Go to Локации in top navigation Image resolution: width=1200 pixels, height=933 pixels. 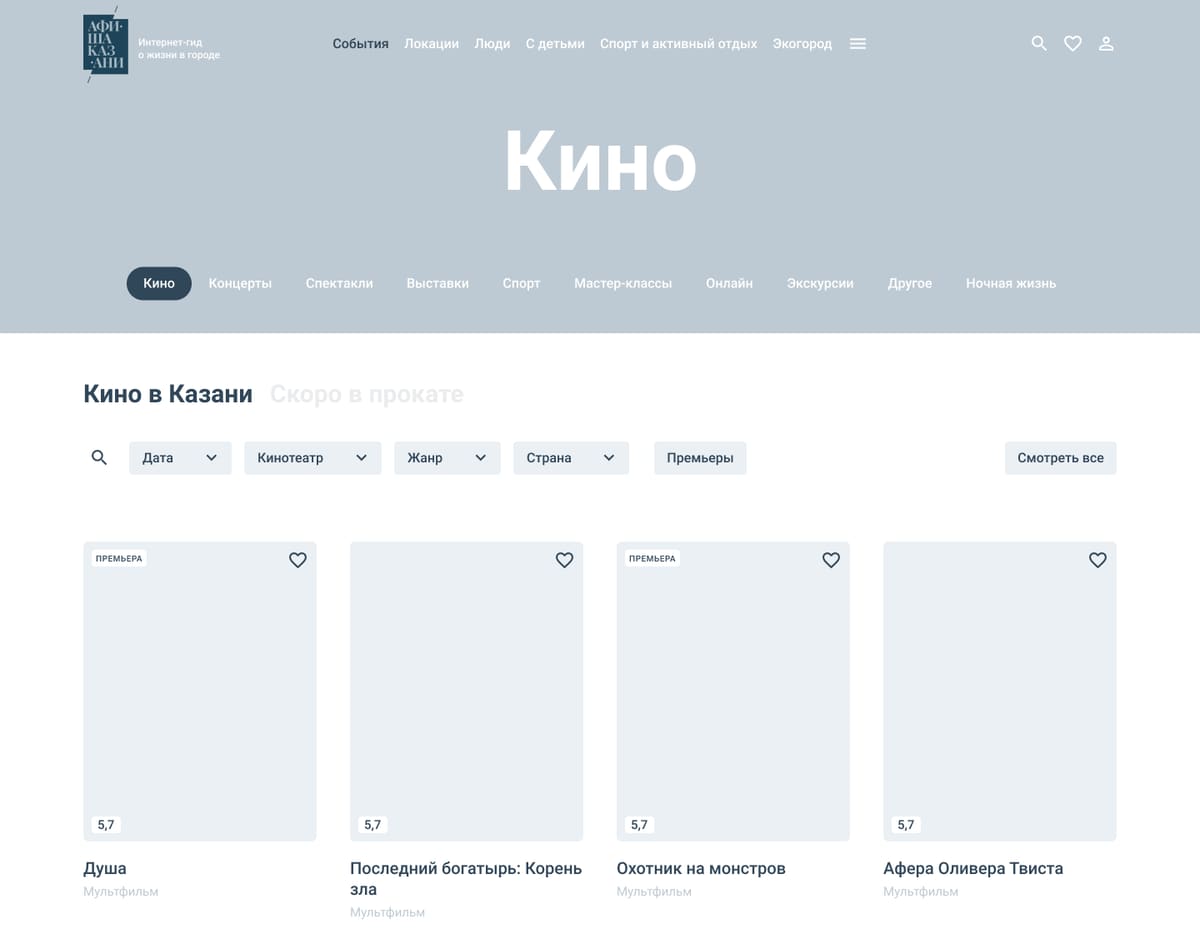[431, 44]
